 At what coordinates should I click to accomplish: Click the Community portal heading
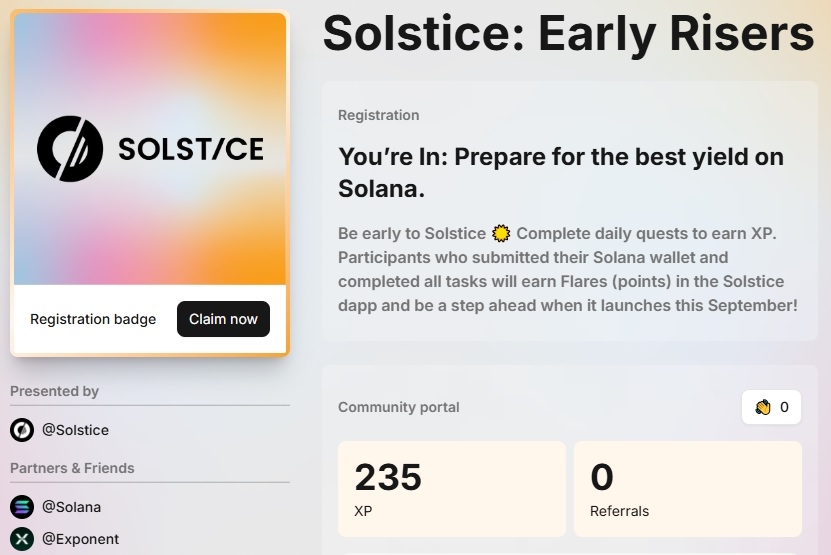399,407
